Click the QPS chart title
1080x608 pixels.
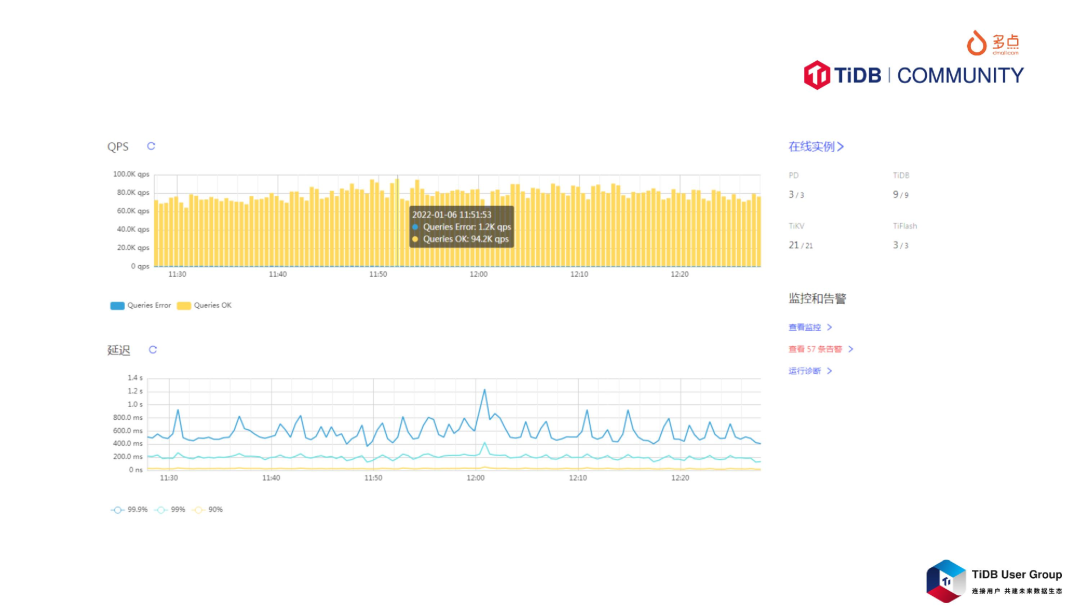click(118, 147)
